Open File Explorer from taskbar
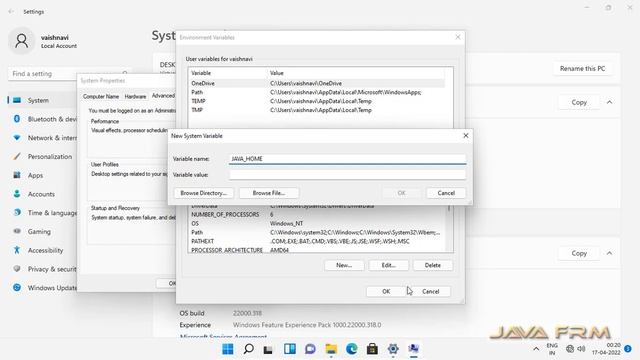640x360 pixels. (x=331, y=349)
